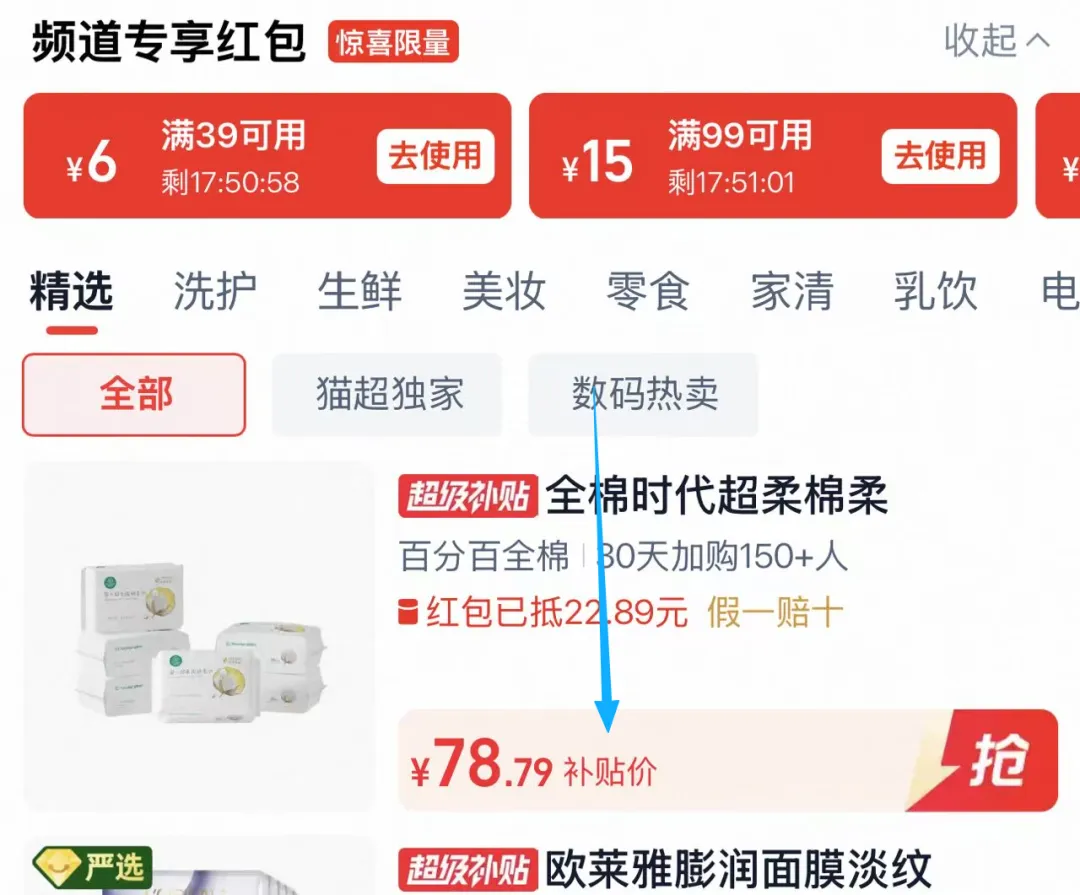Open the 美妆 category tab
Image resolution: width=1080 pixels, height=895 pixels.
(504, 291)
